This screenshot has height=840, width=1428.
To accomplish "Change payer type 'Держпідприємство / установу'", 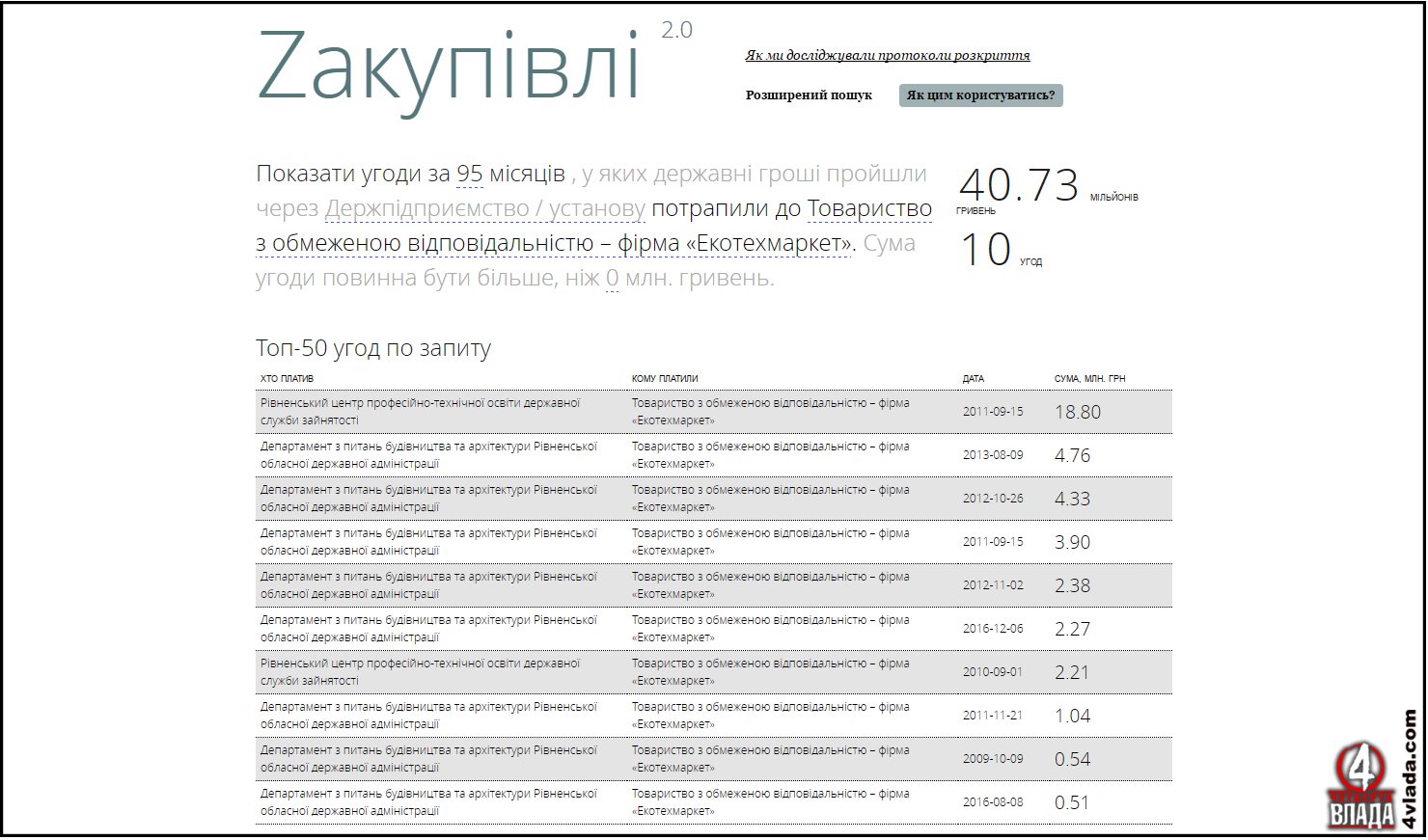I will pyautogui.click(x=485, y=209).
